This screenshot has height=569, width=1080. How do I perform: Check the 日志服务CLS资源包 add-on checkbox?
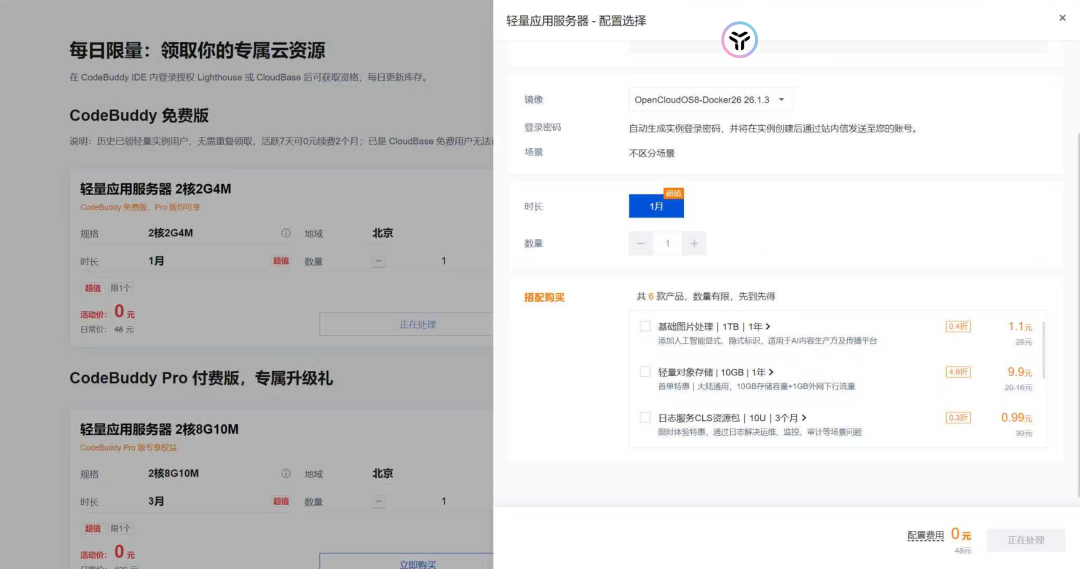coord(645,417)
